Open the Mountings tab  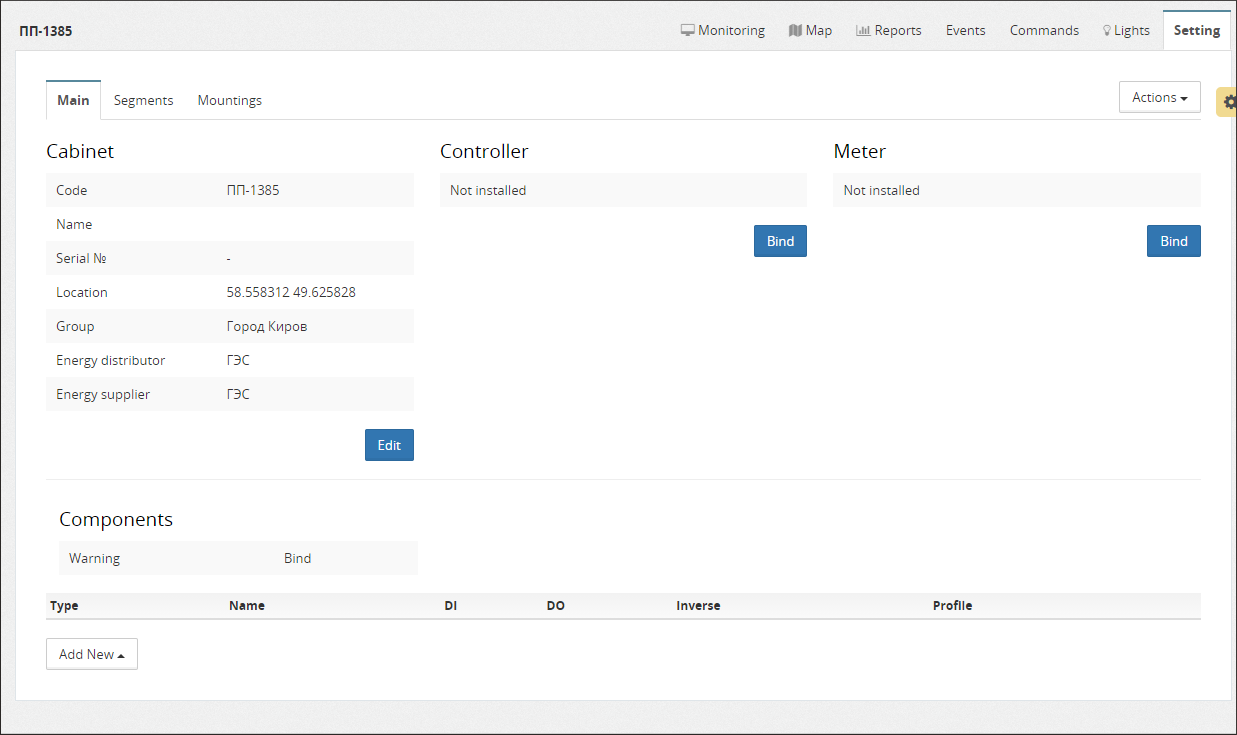pos(229,100)
